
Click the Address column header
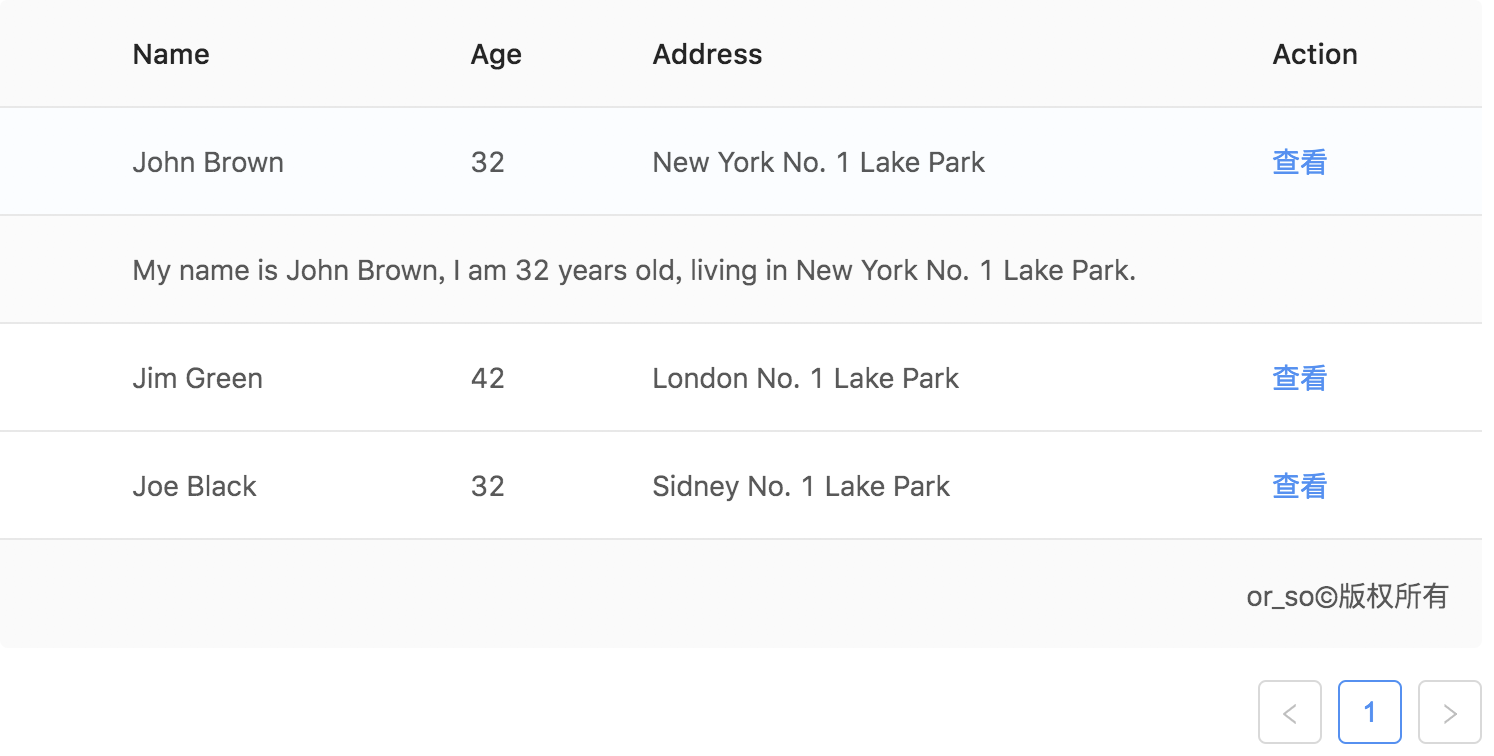coord(707,54)
